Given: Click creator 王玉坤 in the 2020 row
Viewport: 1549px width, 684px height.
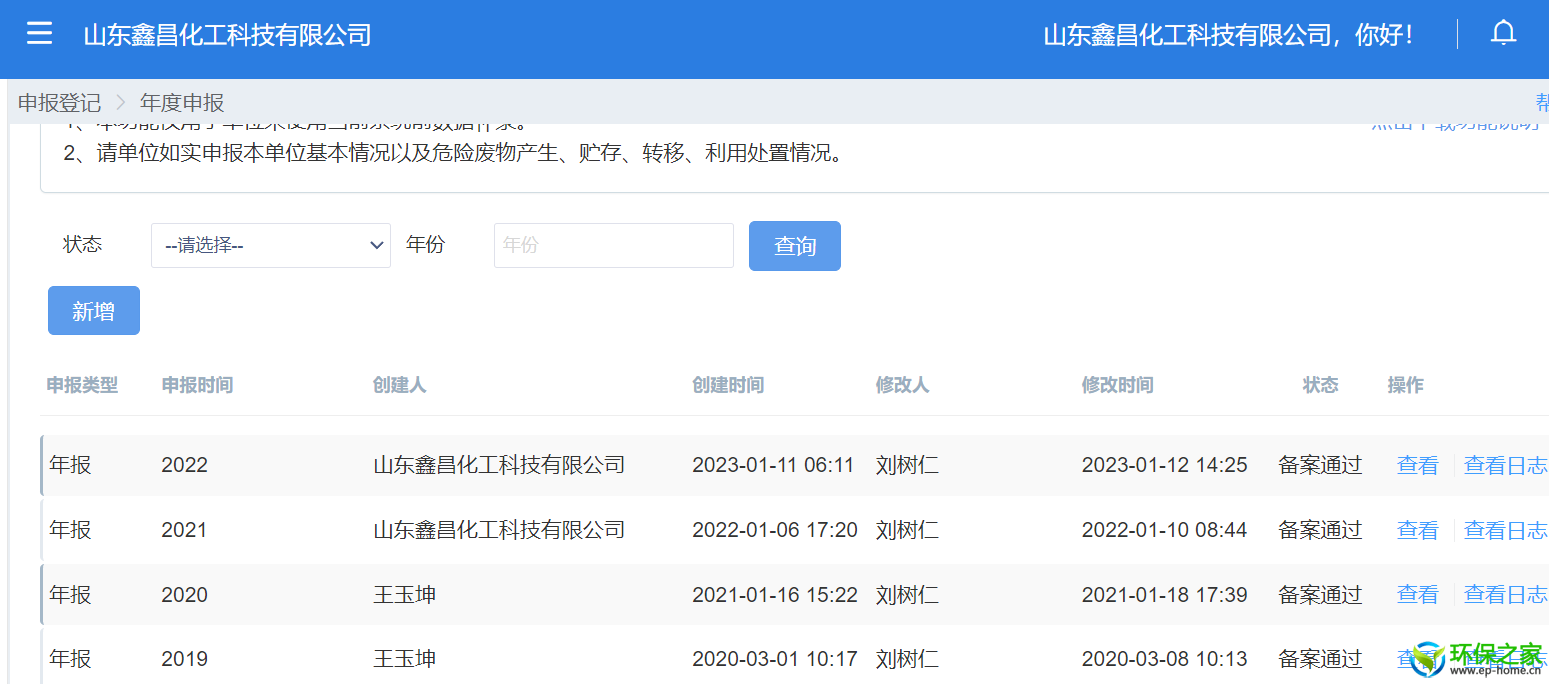Looking at the screenshot, I should pos(405,595).
